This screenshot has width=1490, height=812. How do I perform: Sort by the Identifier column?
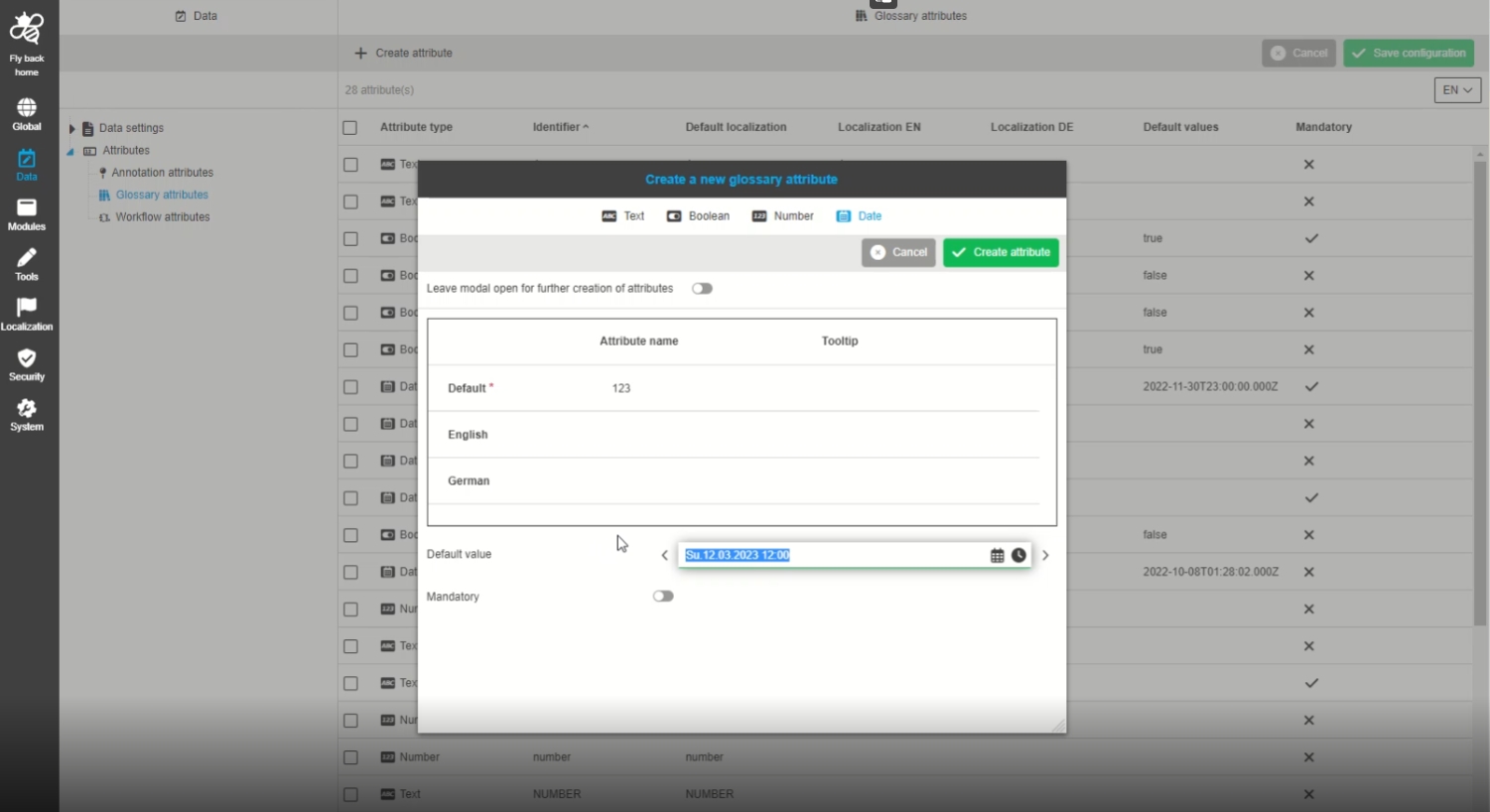click(560, 127)
